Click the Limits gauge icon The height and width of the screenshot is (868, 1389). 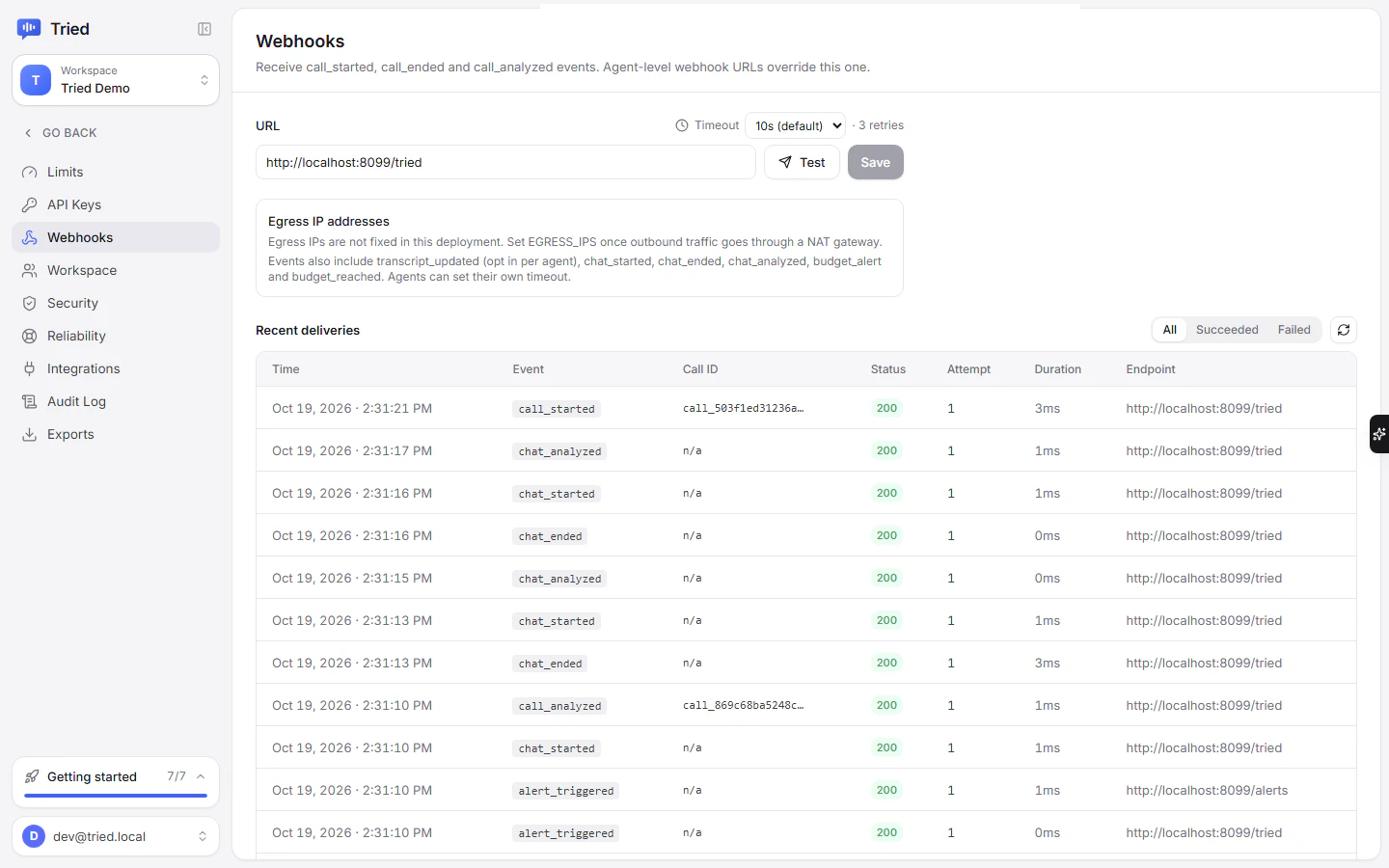click(x=30, y=172)
